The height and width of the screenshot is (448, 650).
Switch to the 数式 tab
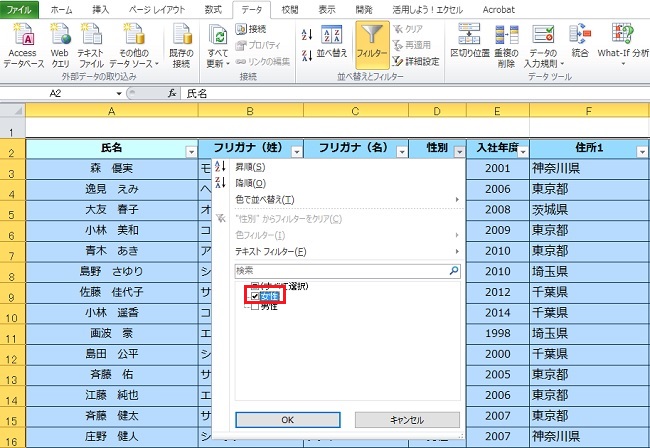[x=213, y=10]
